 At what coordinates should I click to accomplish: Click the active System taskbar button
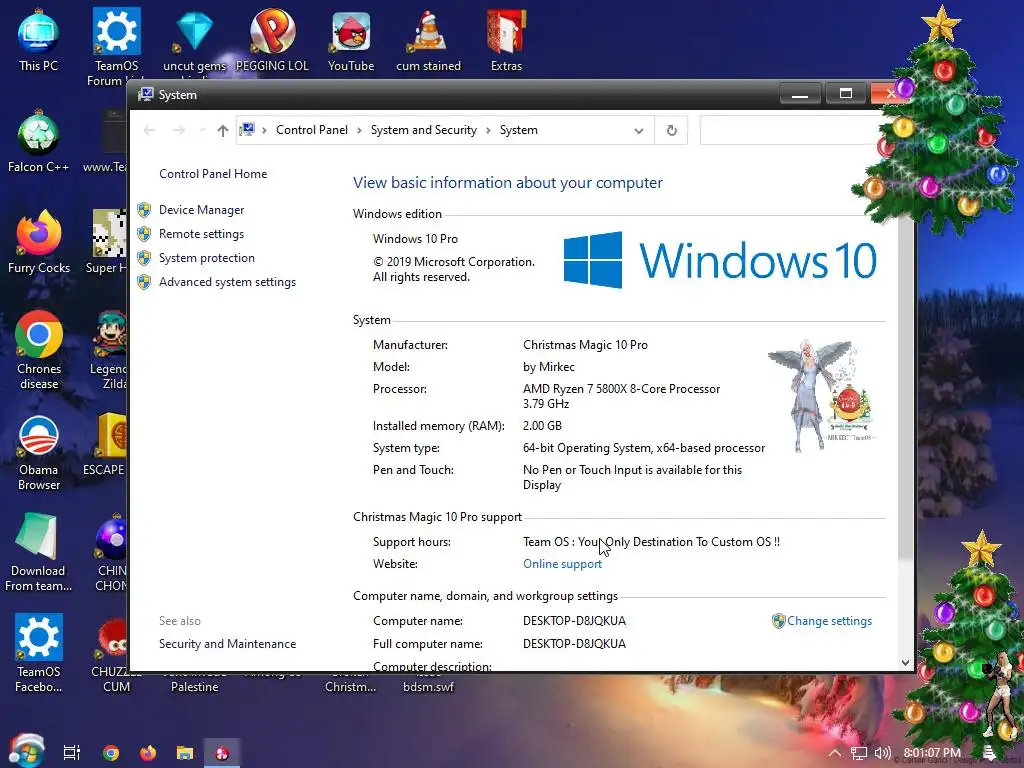(222, 753)
